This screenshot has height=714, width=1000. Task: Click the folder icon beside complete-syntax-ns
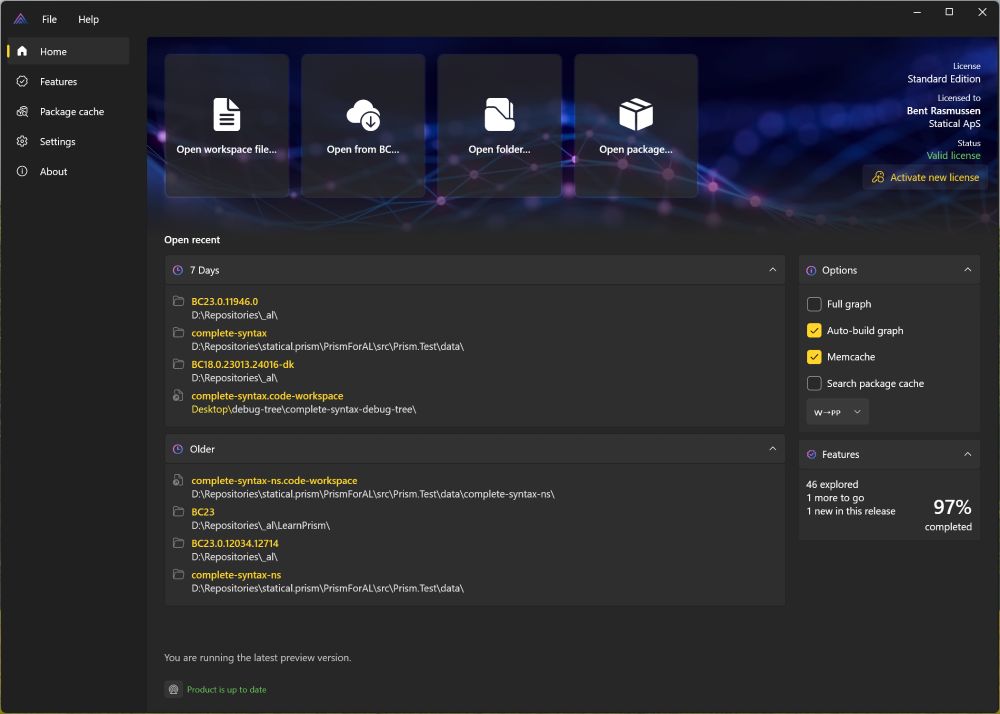click(x=179, y=574)
